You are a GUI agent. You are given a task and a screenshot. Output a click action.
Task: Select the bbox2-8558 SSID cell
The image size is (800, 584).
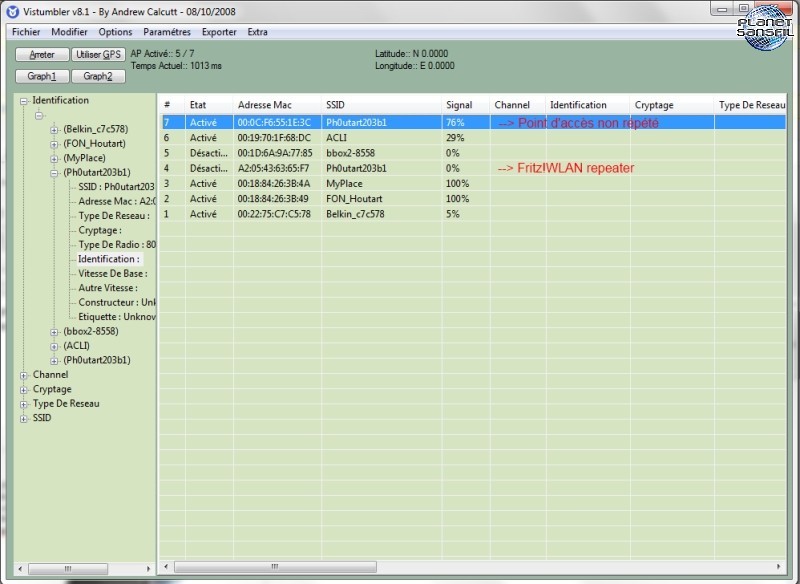[x=351, y=153]
